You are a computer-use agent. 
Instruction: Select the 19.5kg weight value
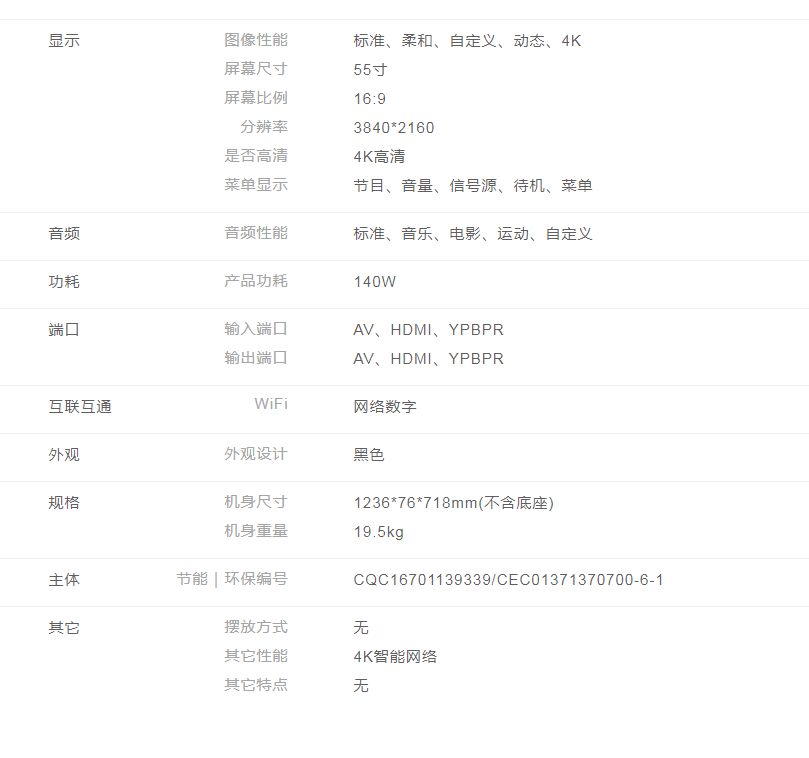point(379,532)
